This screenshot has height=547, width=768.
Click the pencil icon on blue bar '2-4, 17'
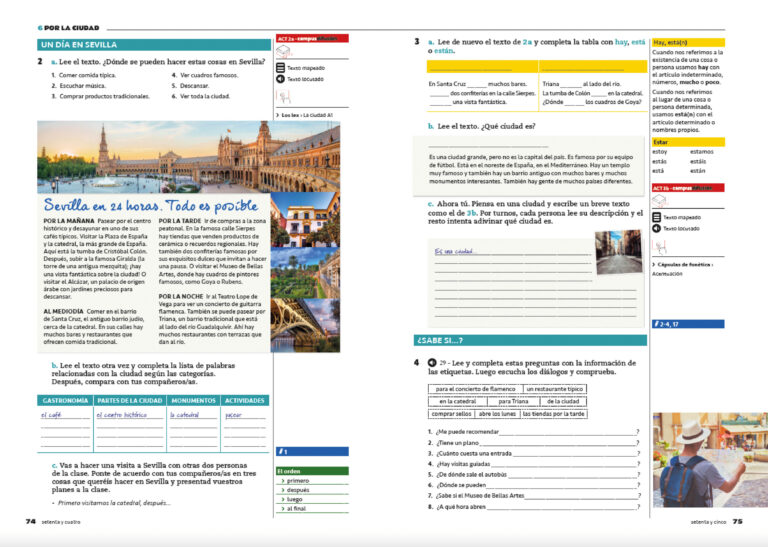[656, 324]
